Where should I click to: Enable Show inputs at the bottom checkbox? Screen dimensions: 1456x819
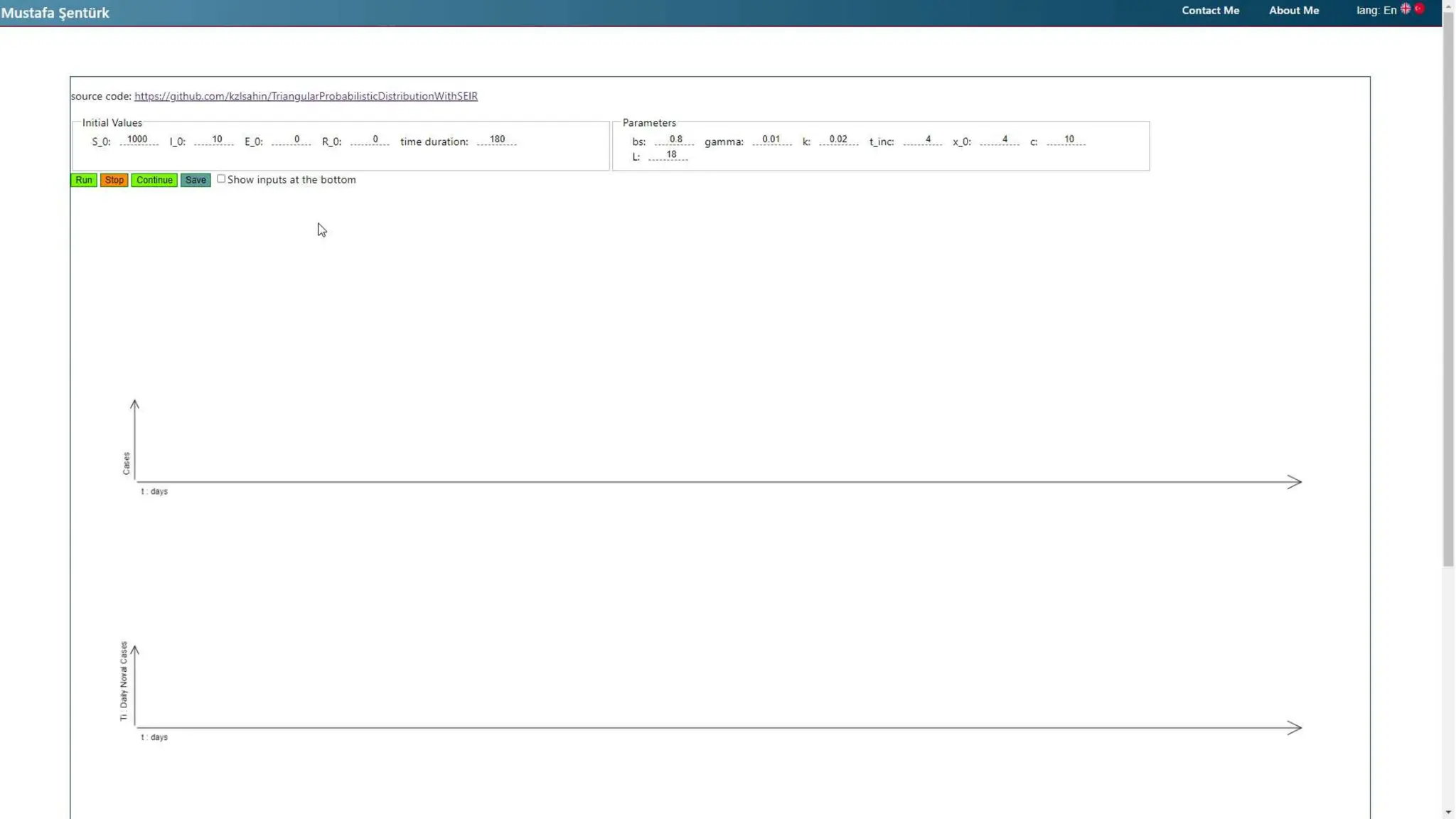tap(221, 179)
